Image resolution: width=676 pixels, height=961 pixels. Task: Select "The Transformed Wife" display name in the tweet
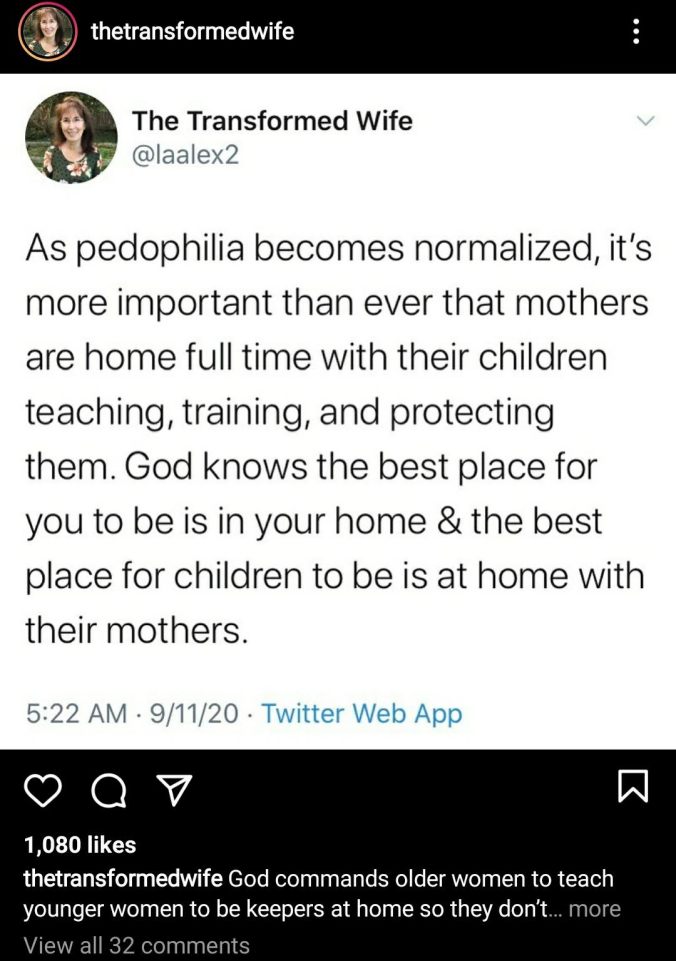272,122
